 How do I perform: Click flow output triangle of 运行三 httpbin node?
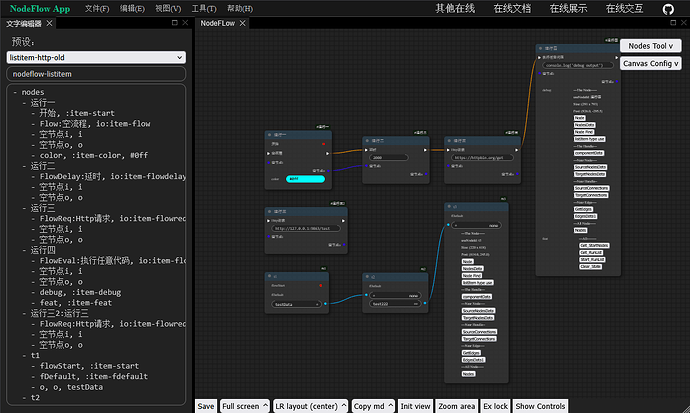click(x=517, y=150)
